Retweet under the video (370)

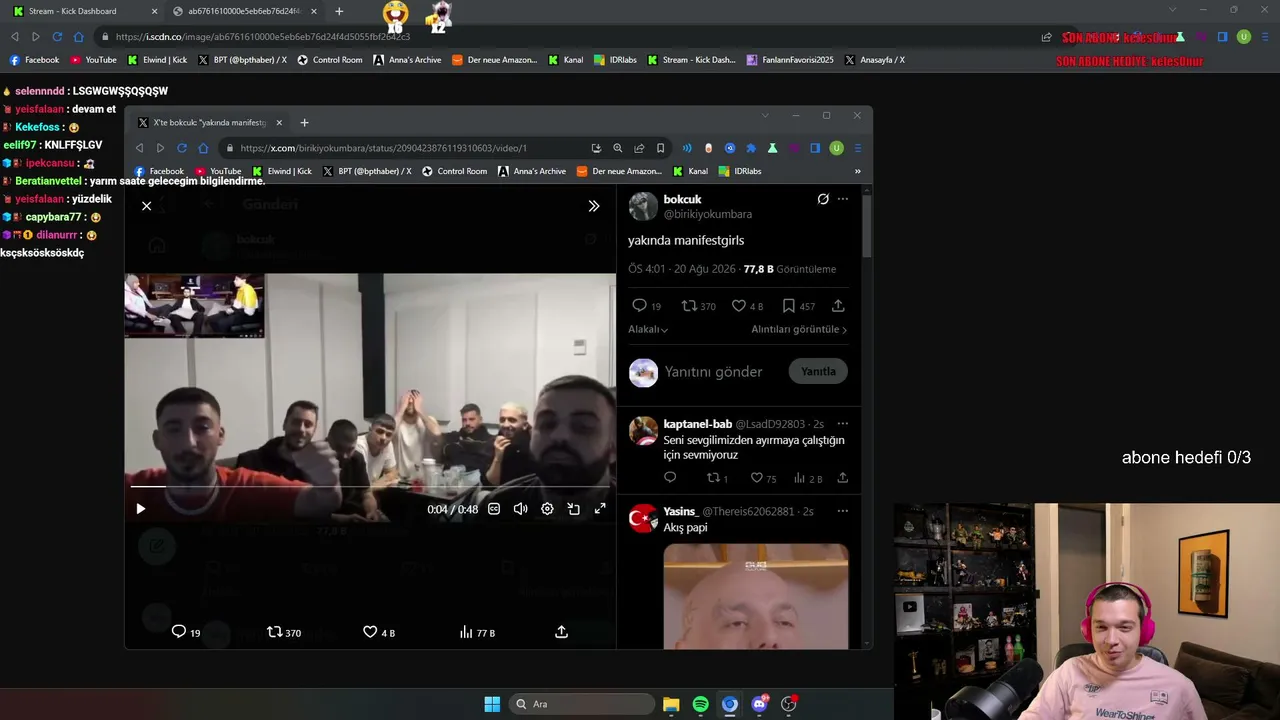pos(284,632)
